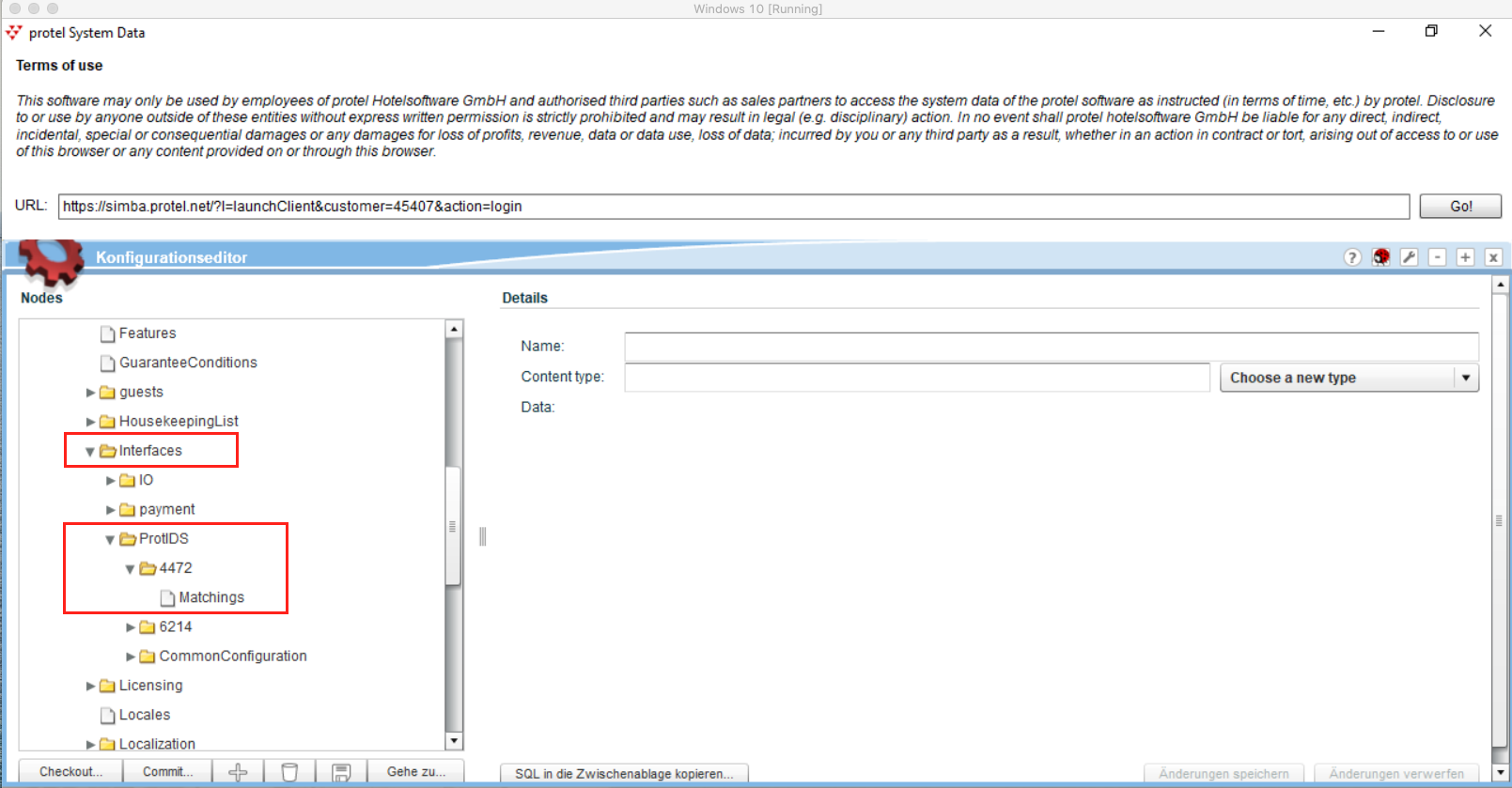Expand the IO node
The width and height of the screenshot is (1512, 788).
pos(110,481)
